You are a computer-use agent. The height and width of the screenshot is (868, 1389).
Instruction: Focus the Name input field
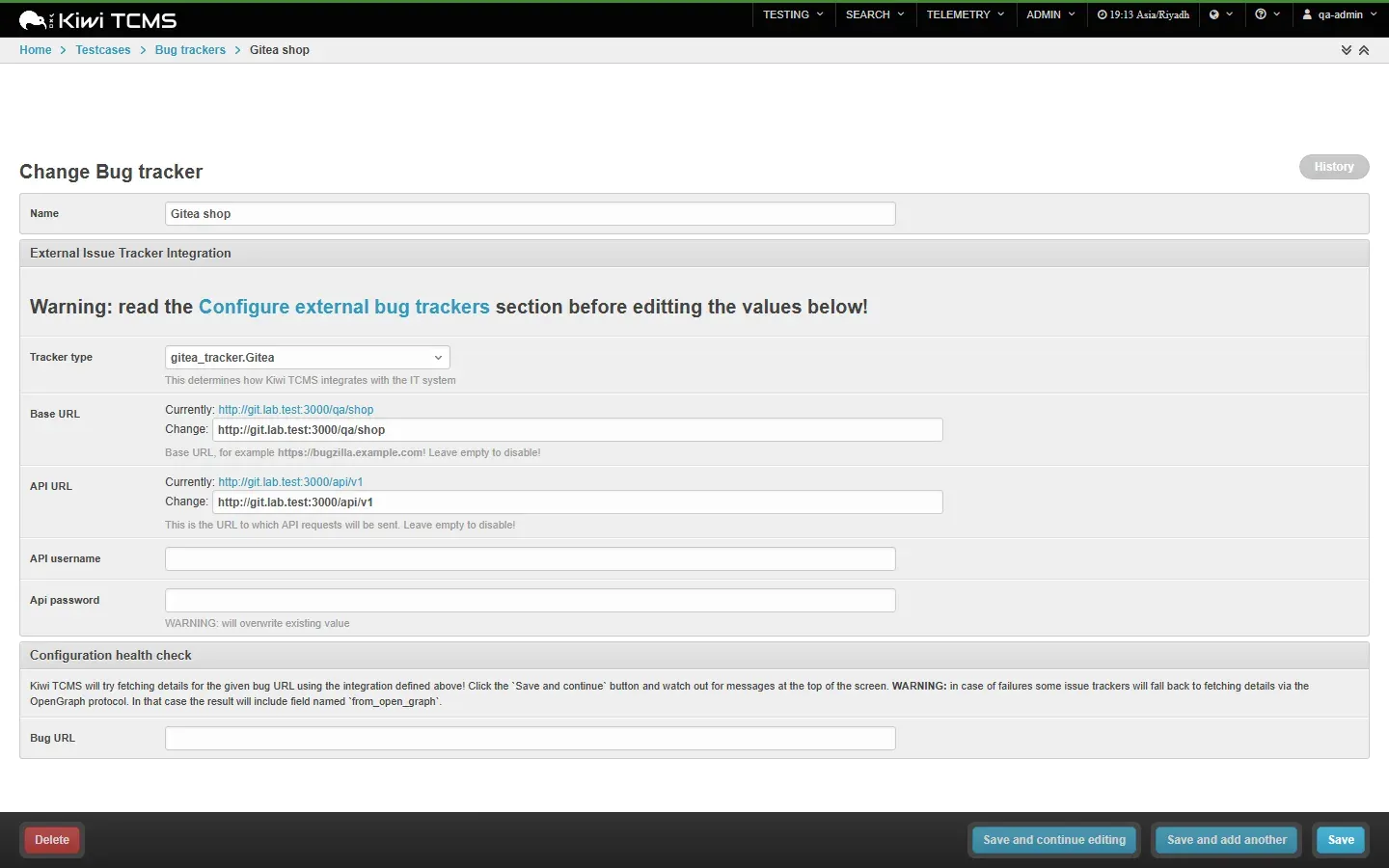[530, 214]
